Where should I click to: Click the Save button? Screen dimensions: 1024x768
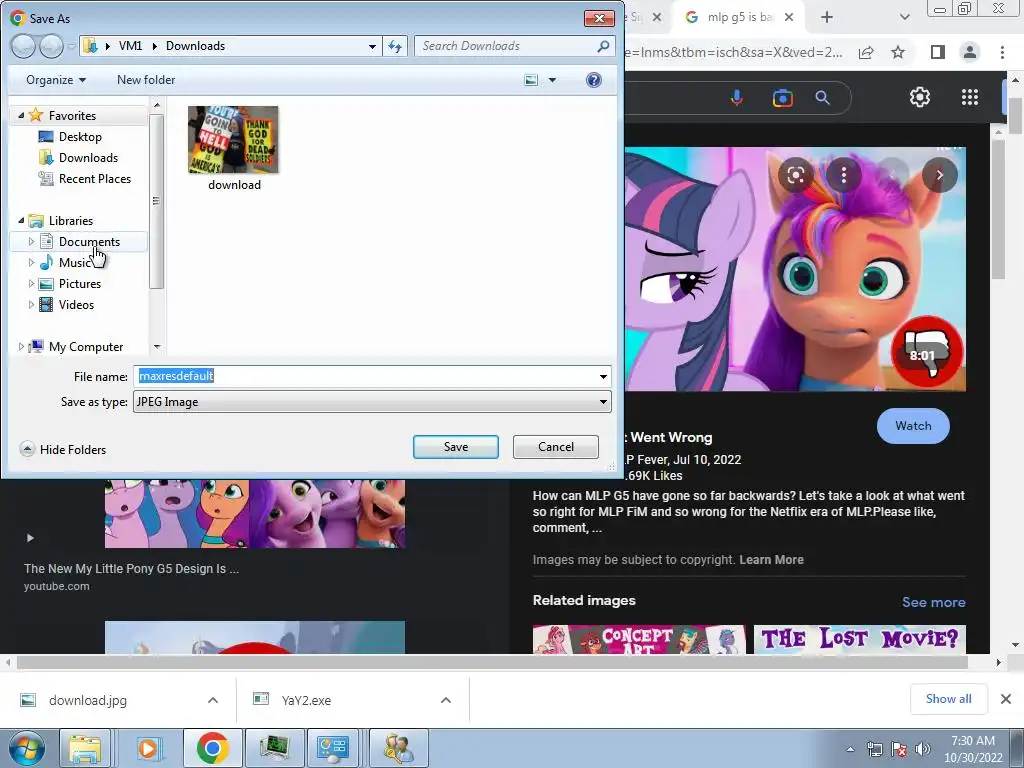coord(456,447)
